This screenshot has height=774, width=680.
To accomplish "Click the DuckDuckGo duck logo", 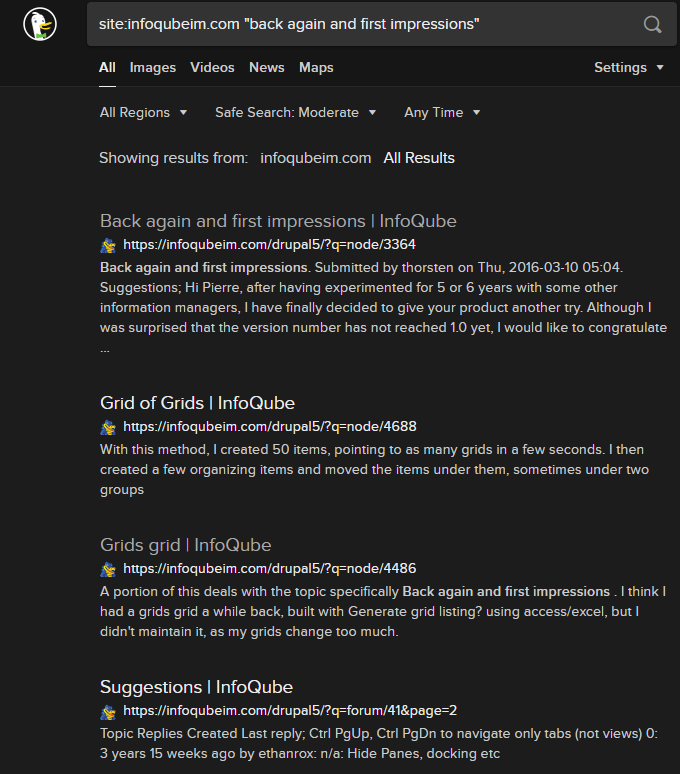I will [x=40, y=24].
